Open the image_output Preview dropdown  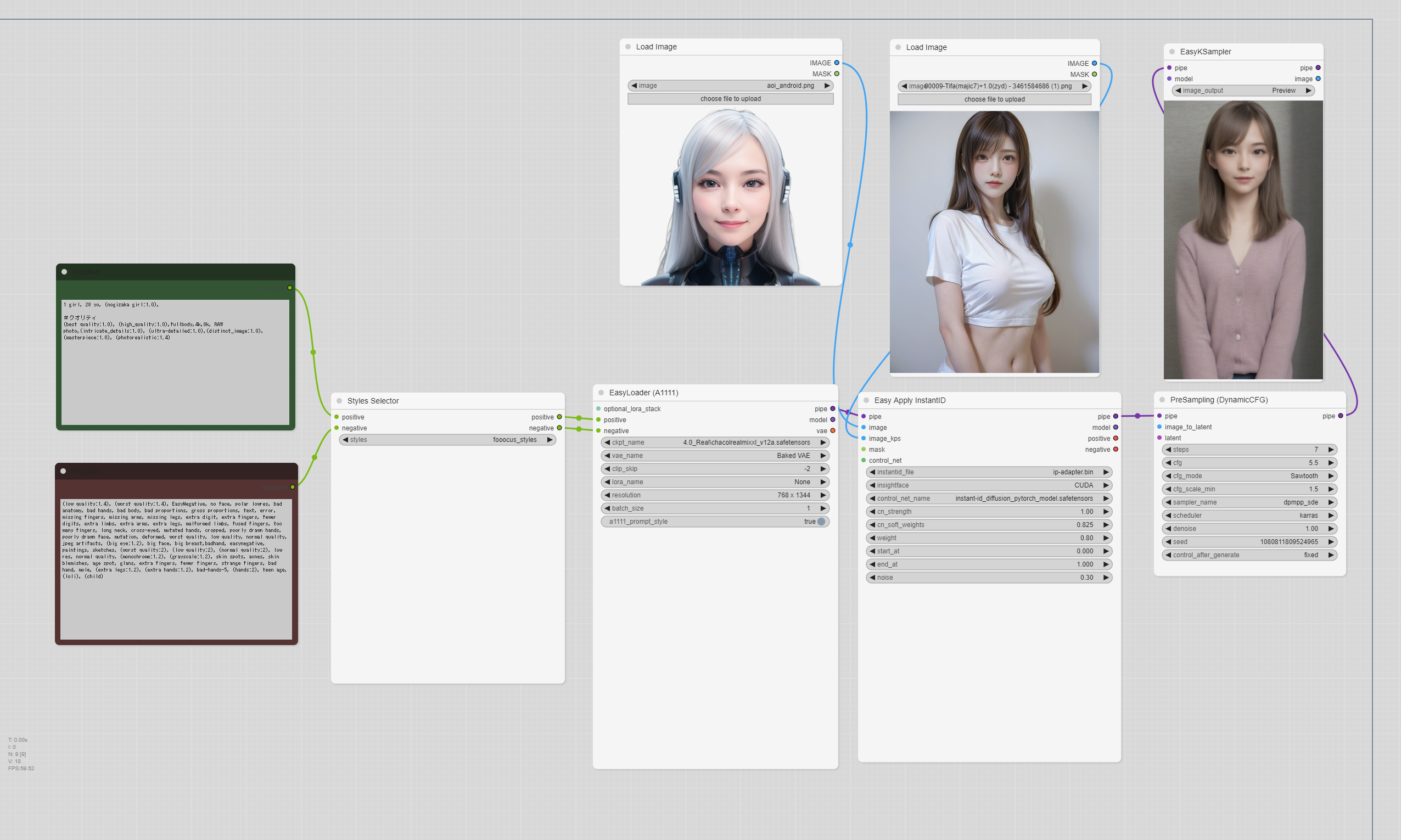coord(1243,91)
